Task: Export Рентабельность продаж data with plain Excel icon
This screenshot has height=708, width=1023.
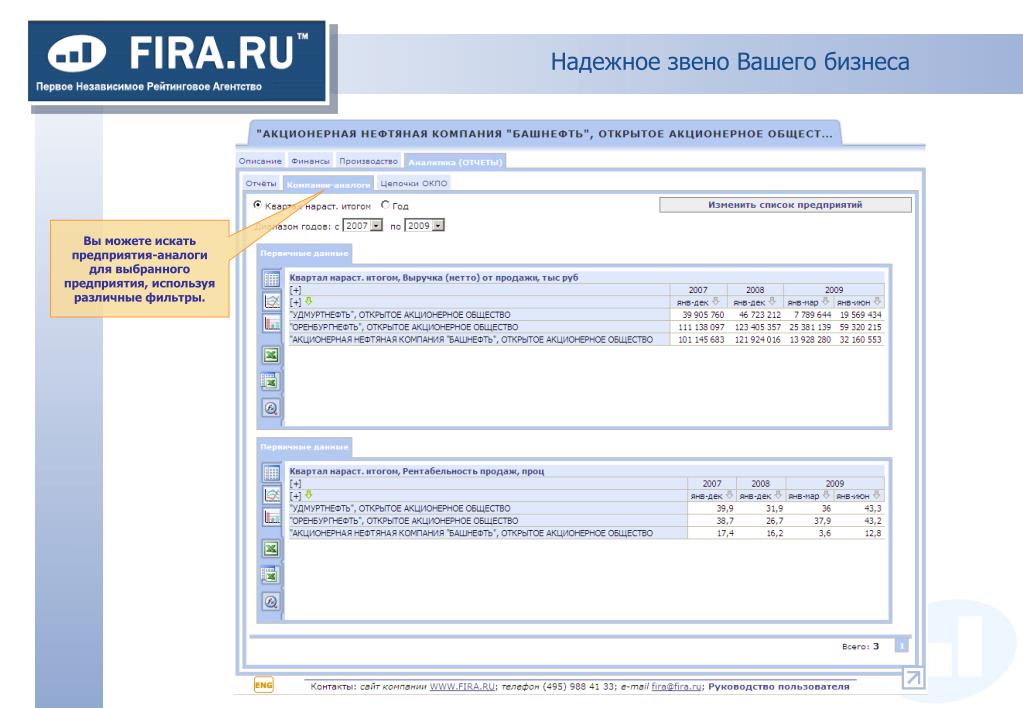Action: pos(271,549)
